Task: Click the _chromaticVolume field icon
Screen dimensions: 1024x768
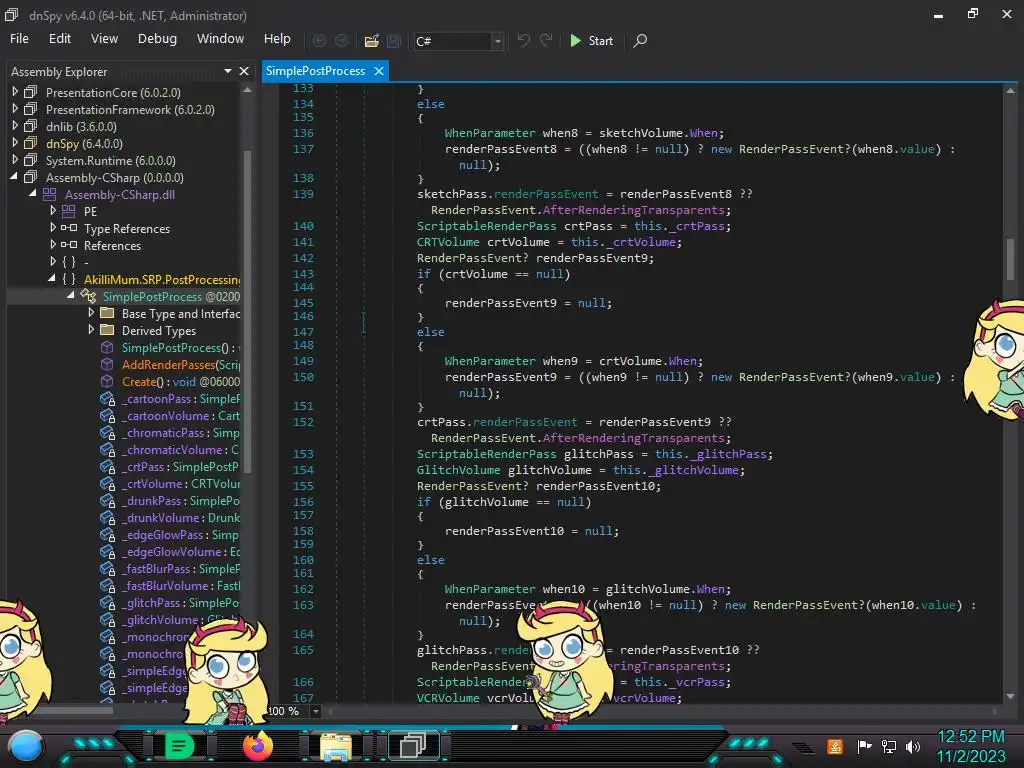Action: (x=107, y=449)
